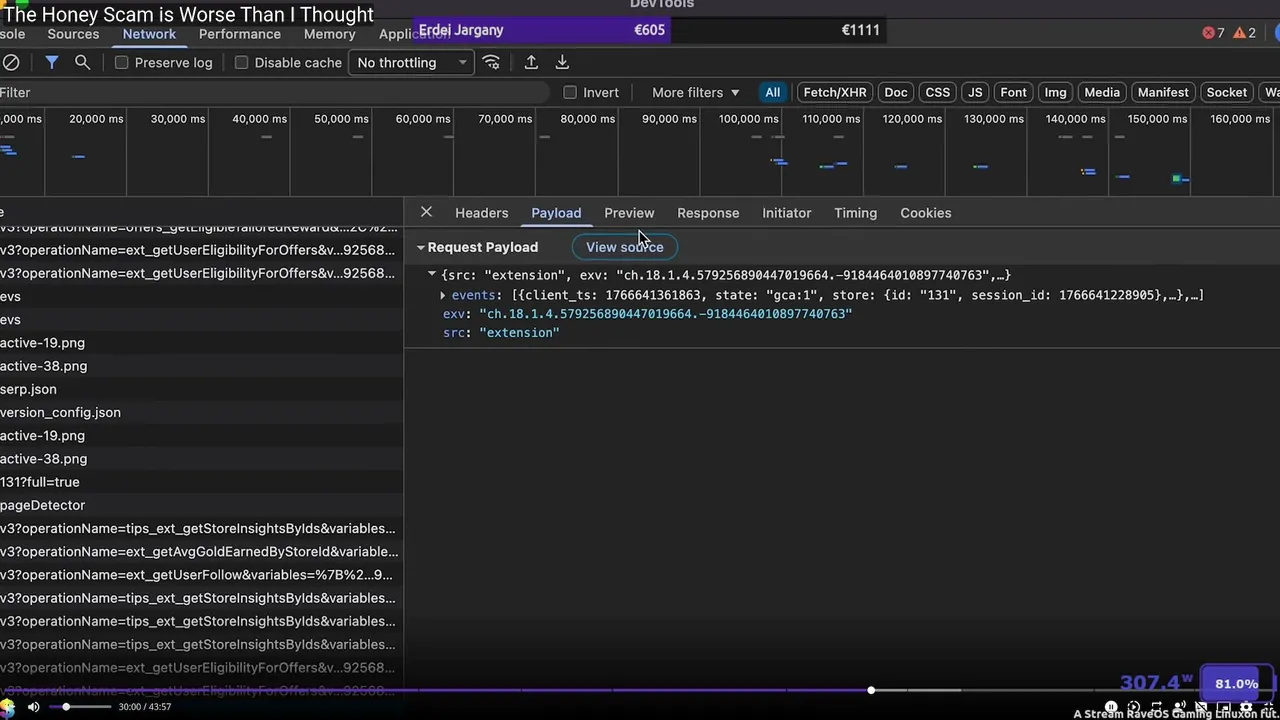Select the pageDetector request row

point(200,505)
